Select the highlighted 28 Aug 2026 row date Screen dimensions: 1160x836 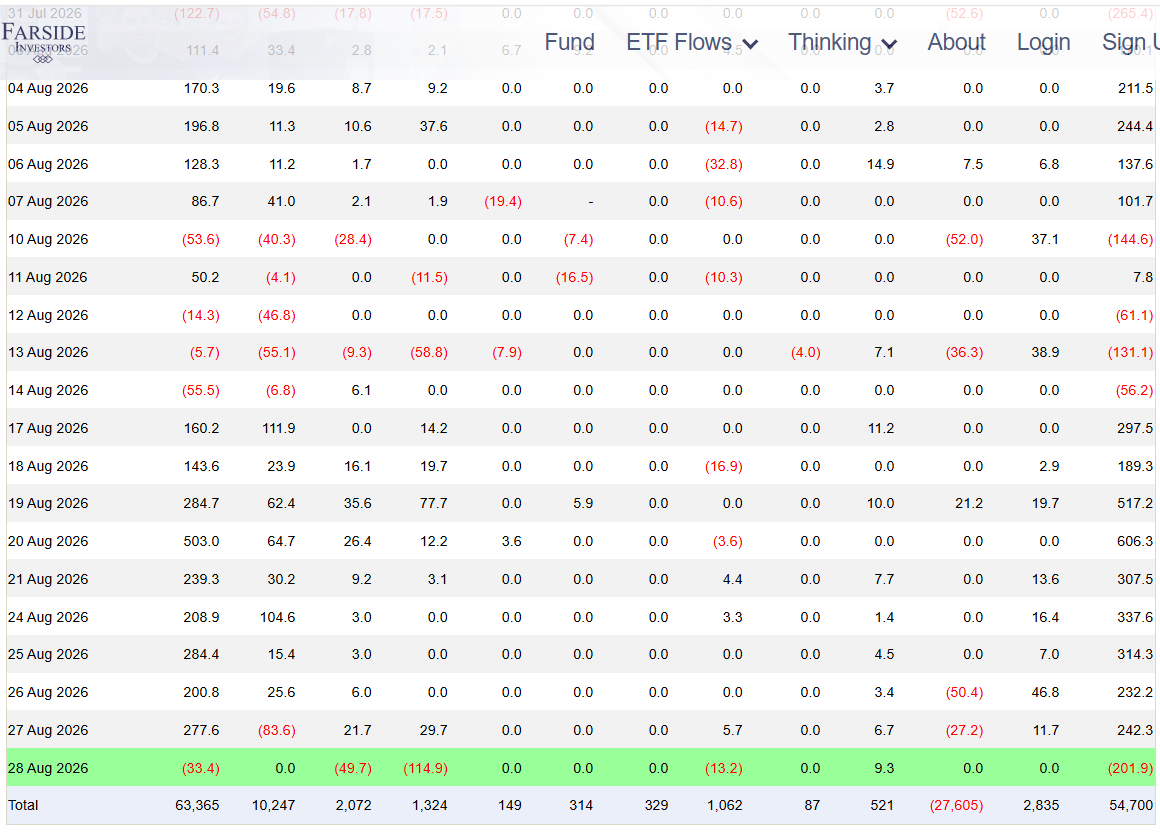(x=48, y=768)
